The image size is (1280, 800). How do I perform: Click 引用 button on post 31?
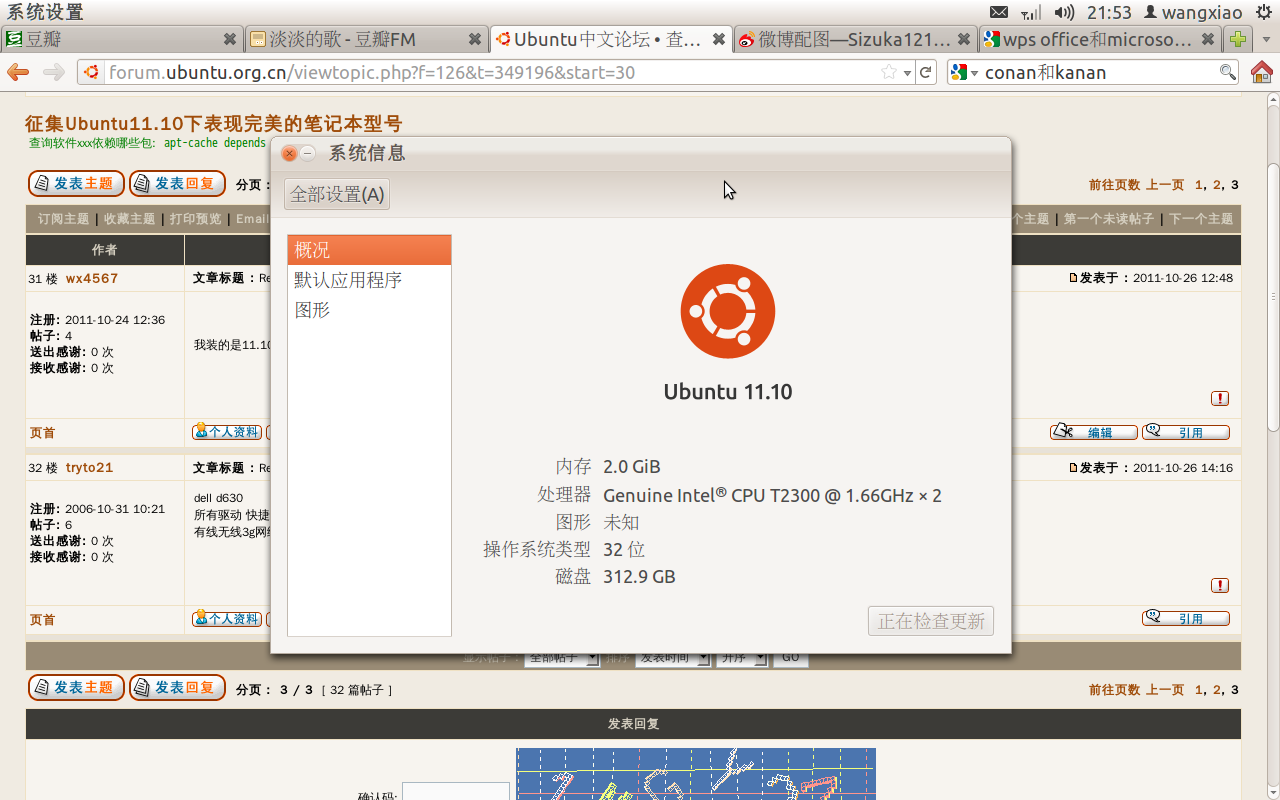(x=1186, y=432)
